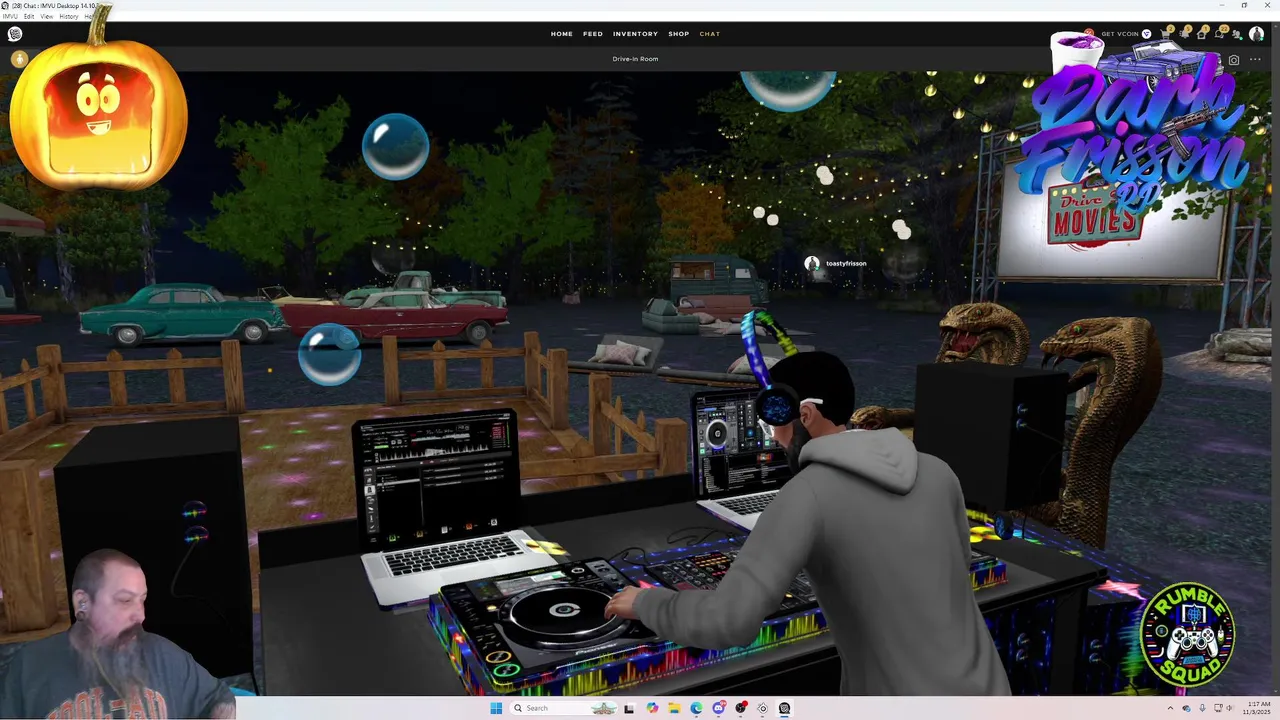
Task: Open Microsoft Edge from the taskbar
Action: tap(696, 708)
